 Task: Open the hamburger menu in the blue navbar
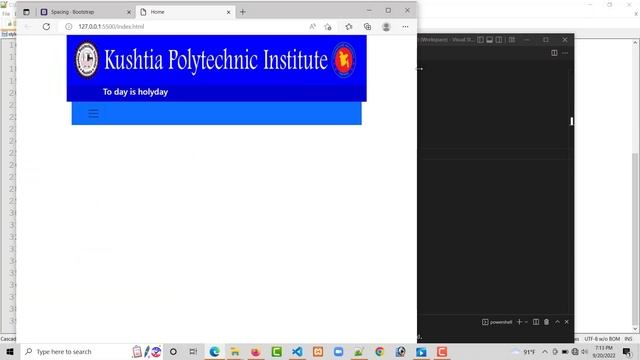click(93, 113)
